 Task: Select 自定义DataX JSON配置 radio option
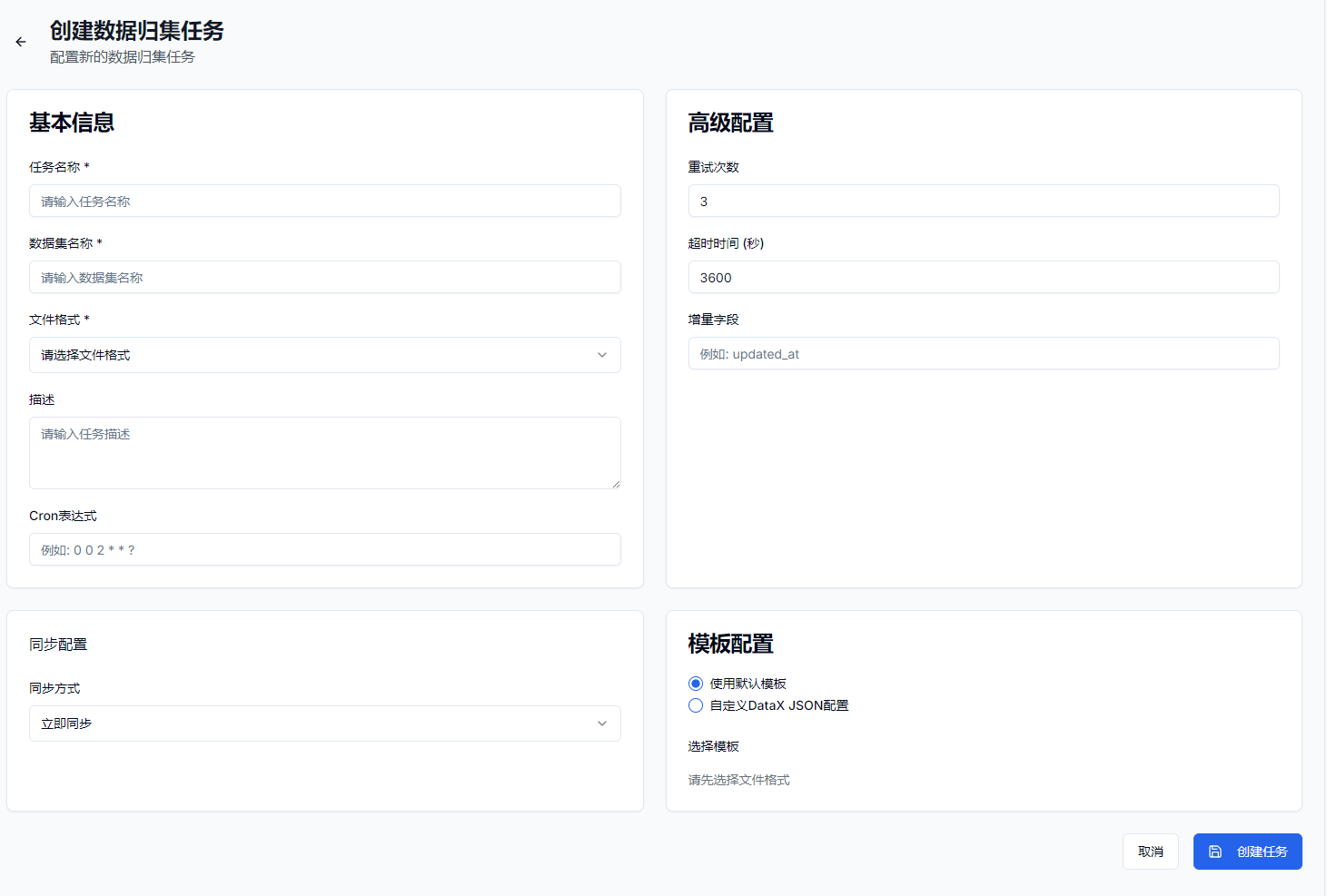pos(696,705)
